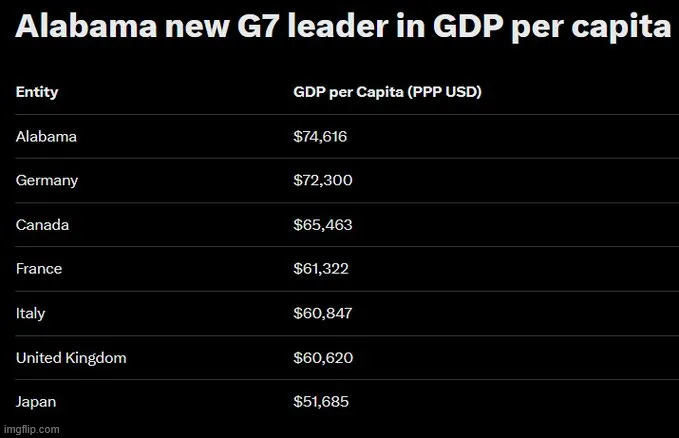Image resolution: width=679 pixels, height=438 pixels.
Task: Click the $72,300 GDP value
Action: click(x=322, y=181)
